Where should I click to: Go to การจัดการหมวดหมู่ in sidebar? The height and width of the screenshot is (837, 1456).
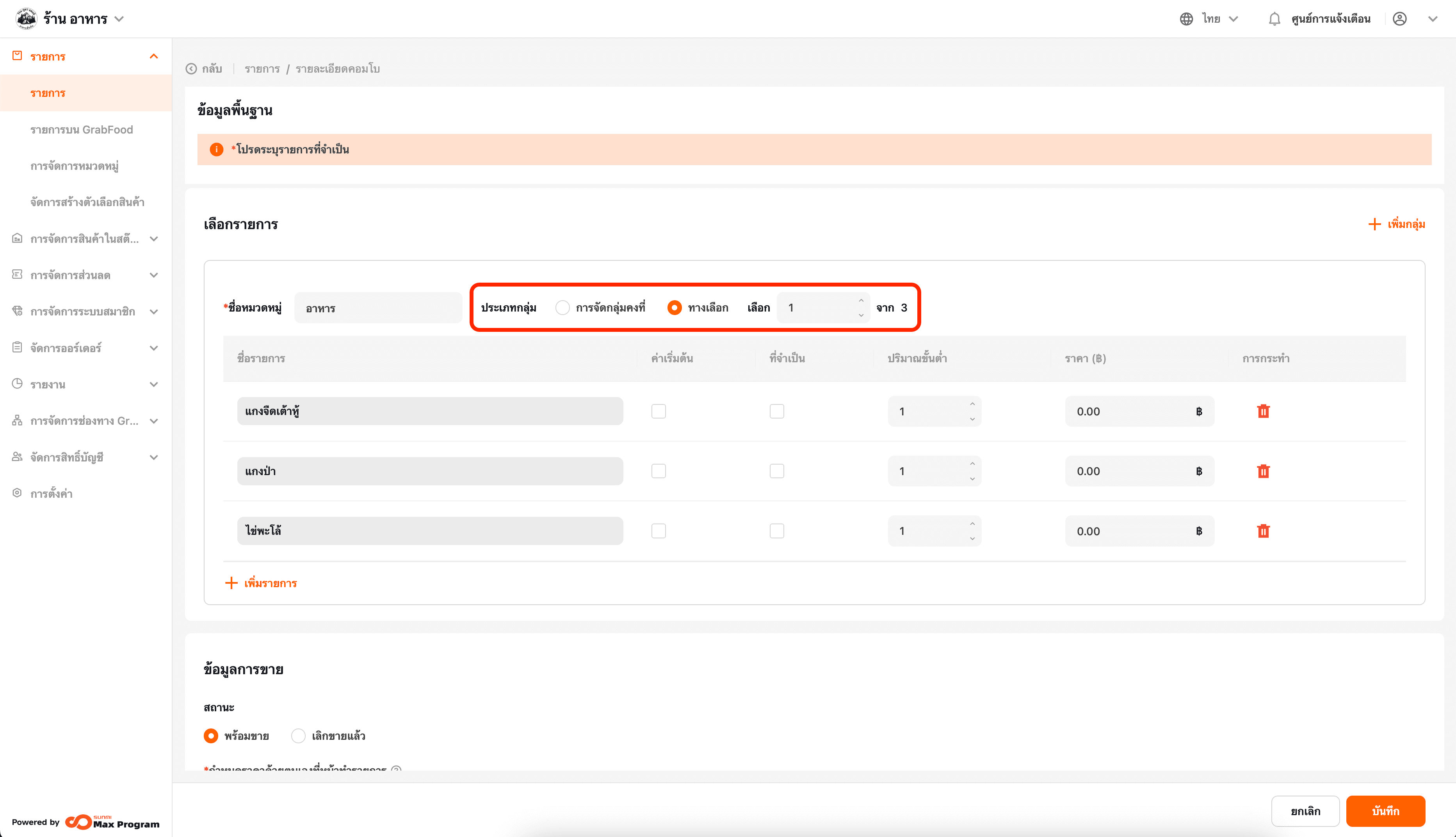click(75, 166)
